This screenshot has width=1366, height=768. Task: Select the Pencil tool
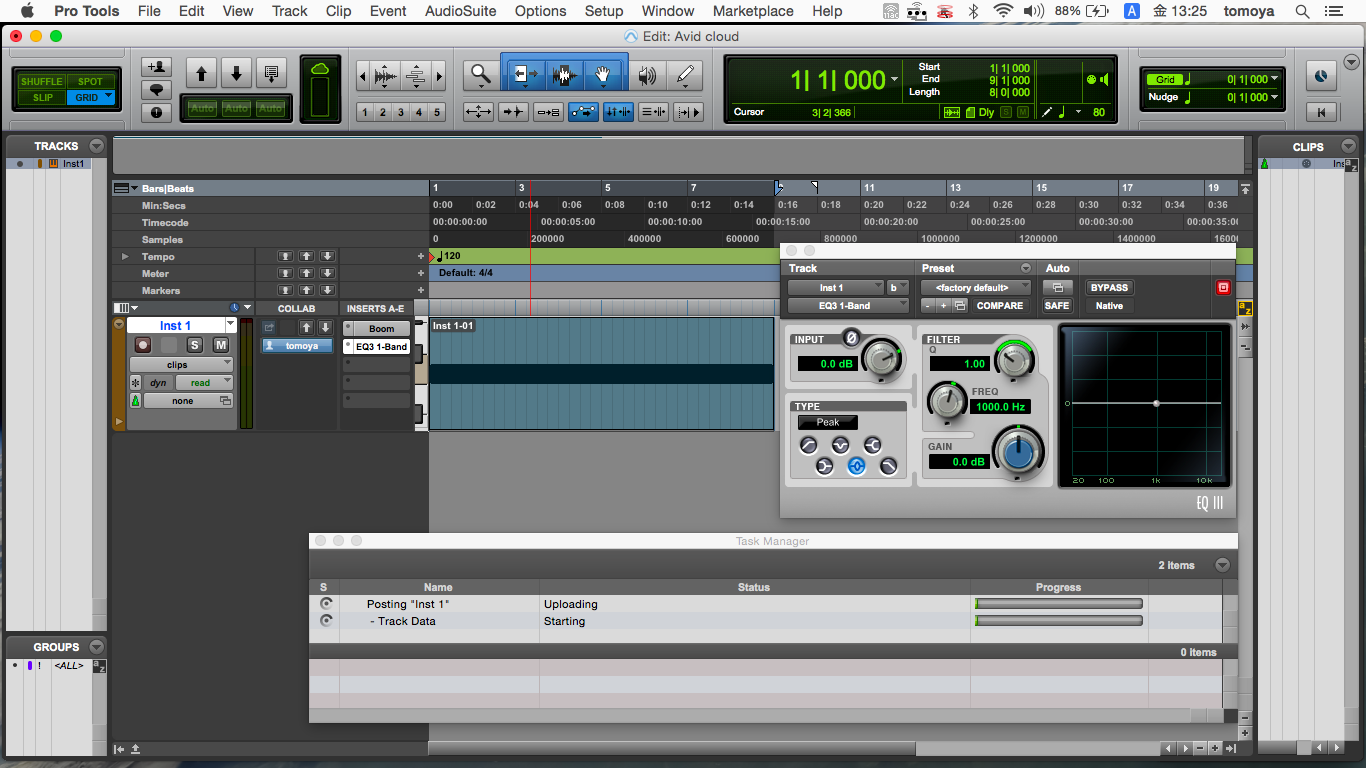(685, 75)
